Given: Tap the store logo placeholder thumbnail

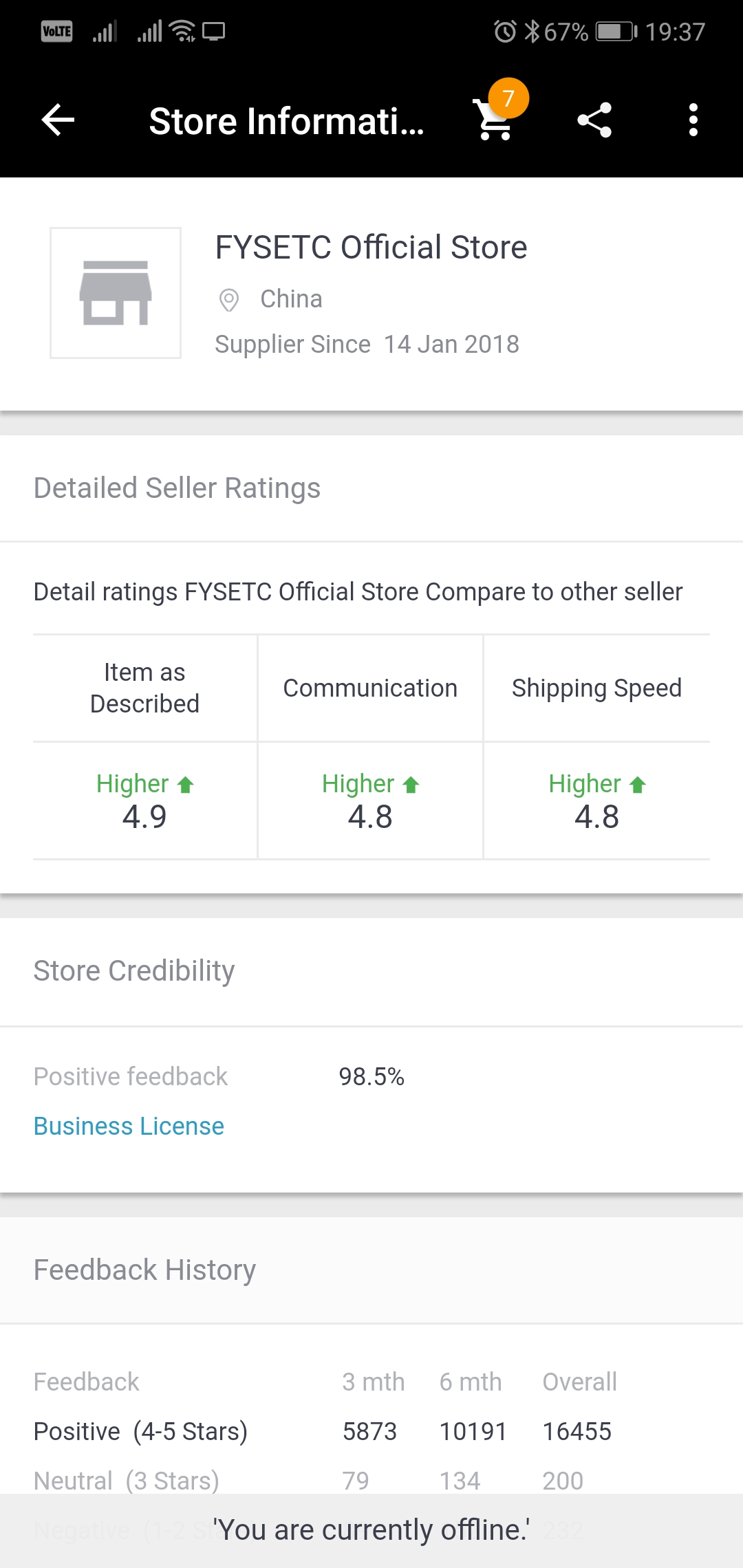Looking at the screenshot, I should [x=116, y=293].
